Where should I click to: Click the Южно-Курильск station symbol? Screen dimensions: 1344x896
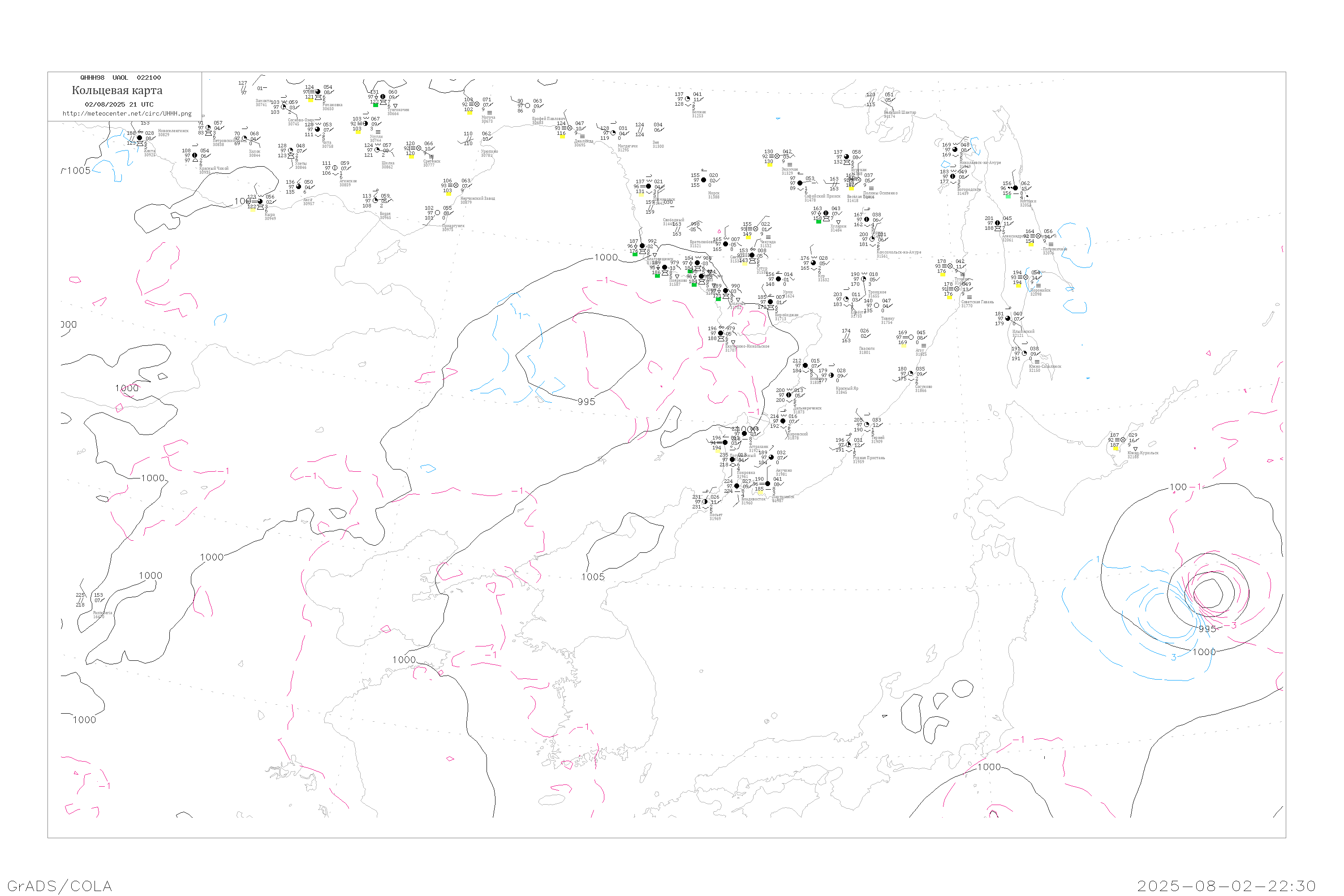[x=1123, y=440]
